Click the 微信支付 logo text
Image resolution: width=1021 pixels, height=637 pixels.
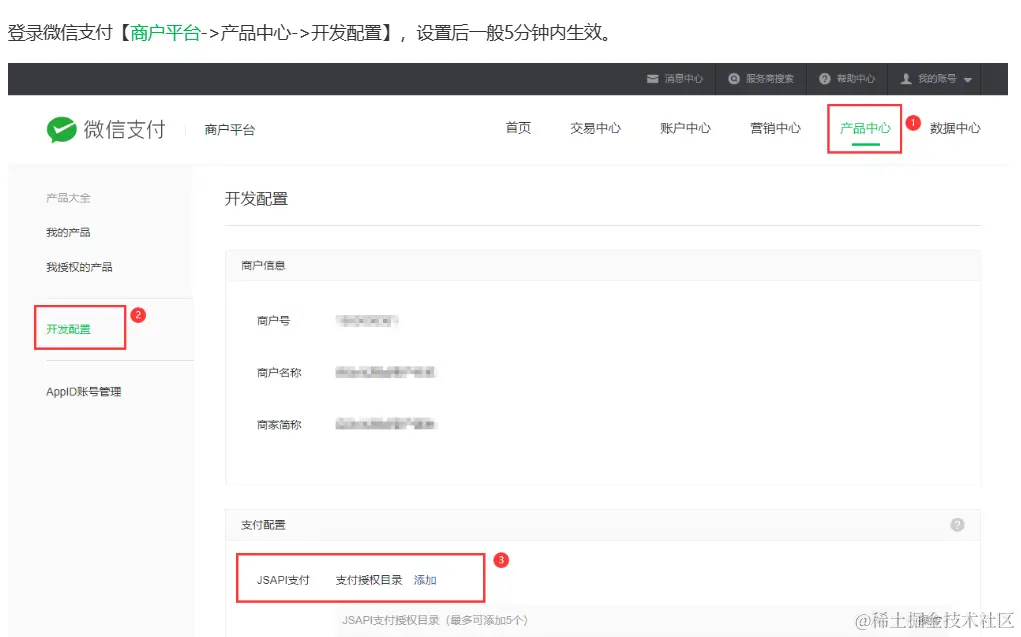124,130
